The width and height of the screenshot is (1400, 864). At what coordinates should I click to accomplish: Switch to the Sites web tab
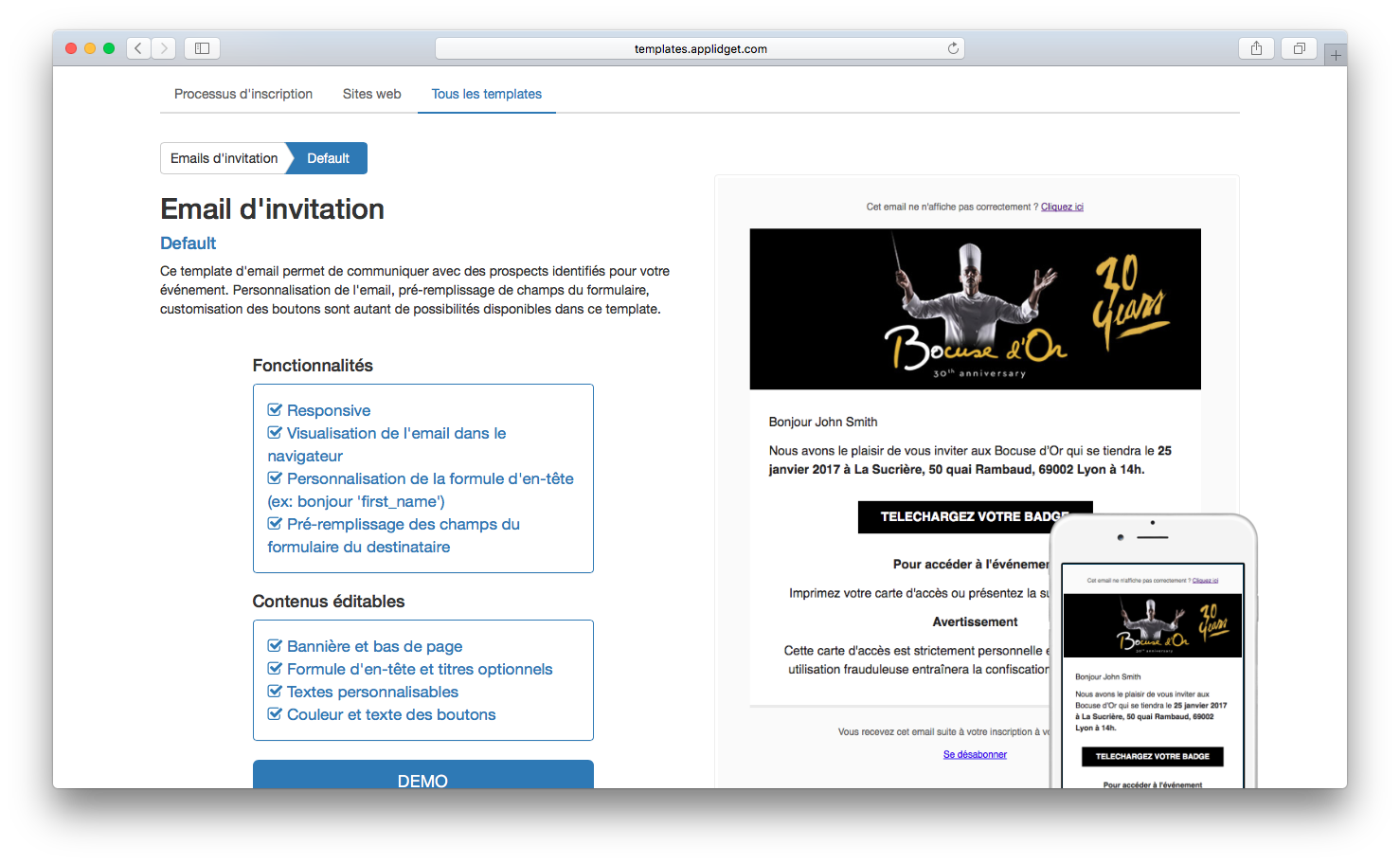pos(371,94)
